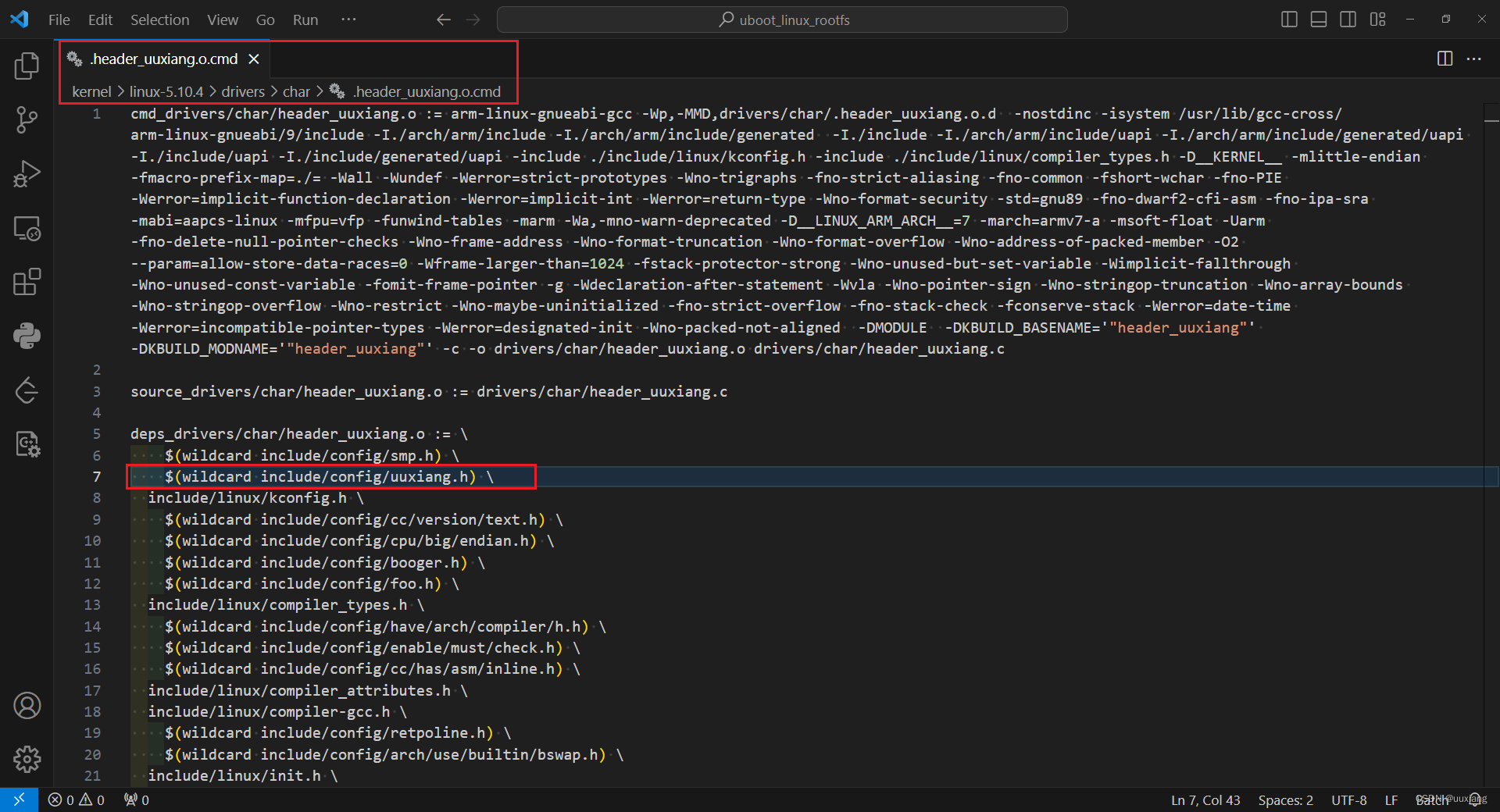
Task: Click Ln 7, Col 43 in status bar
Action: (x=1205, y=800)
